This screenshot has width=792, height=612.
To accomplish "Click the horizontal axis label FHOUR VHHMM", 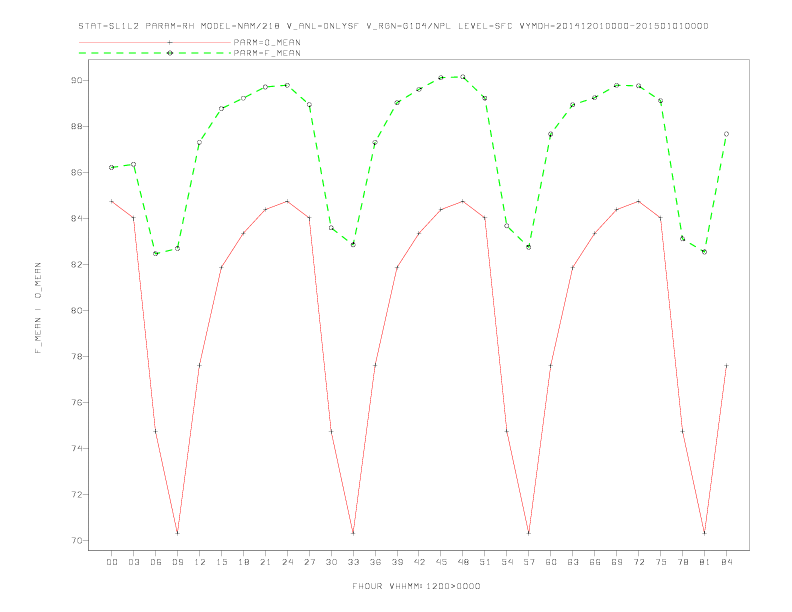I will click(416, 586).
